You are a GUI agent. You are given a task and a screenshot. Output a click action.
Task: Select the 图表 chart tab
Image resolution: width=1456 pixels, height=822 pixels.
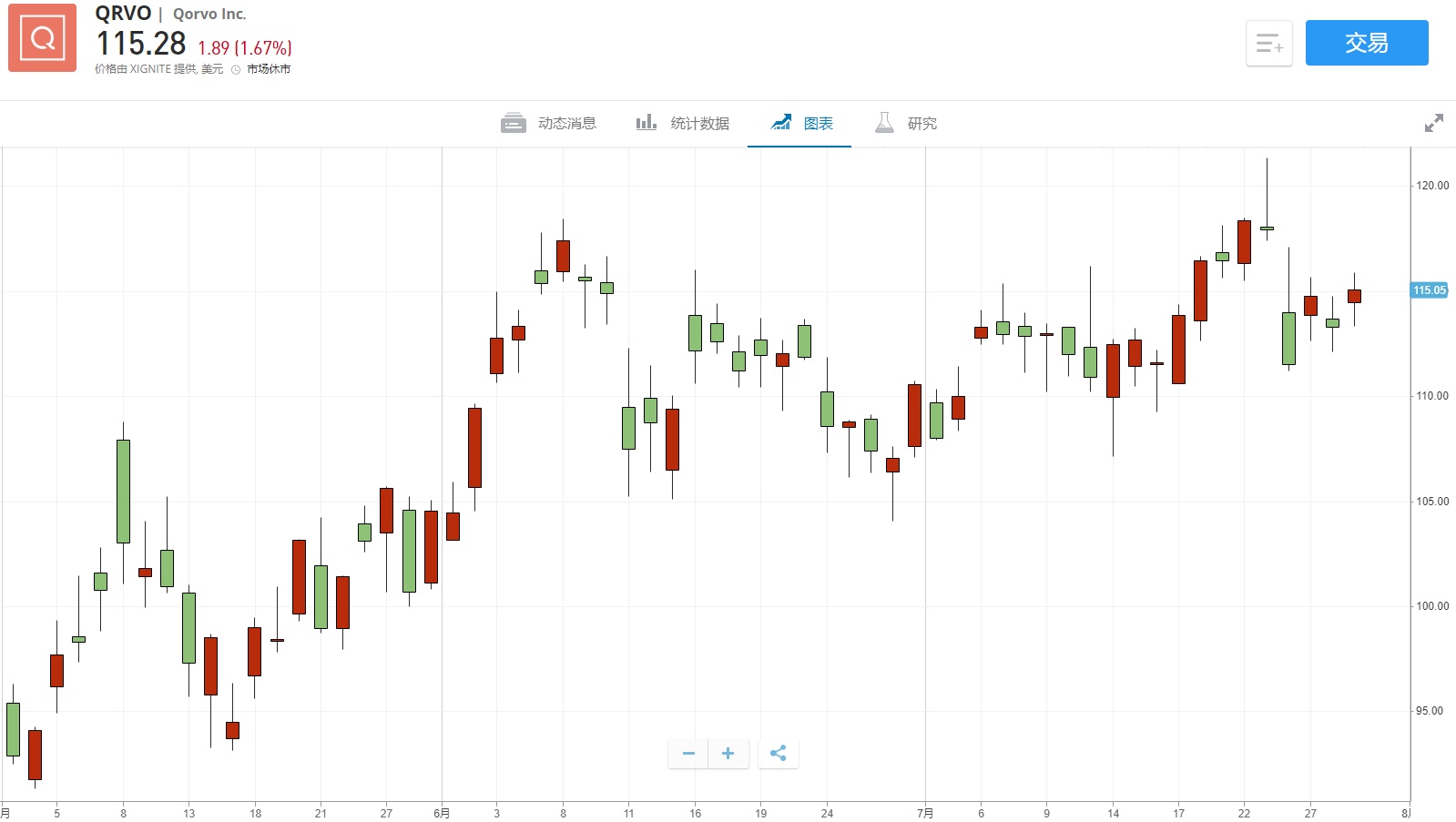pos(818,123)
